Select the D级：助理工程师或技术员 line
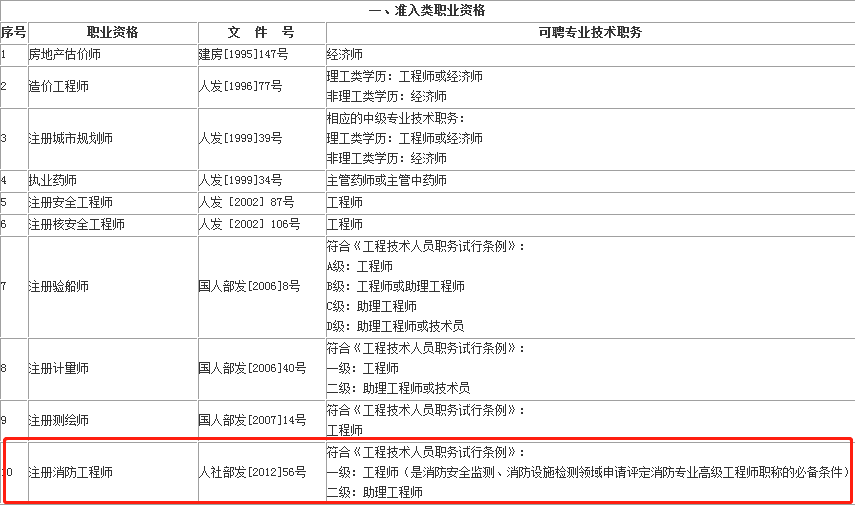Image resolution: width=855 pixels, height=505 pixels. pyautogui.click(x=395, y=326)
